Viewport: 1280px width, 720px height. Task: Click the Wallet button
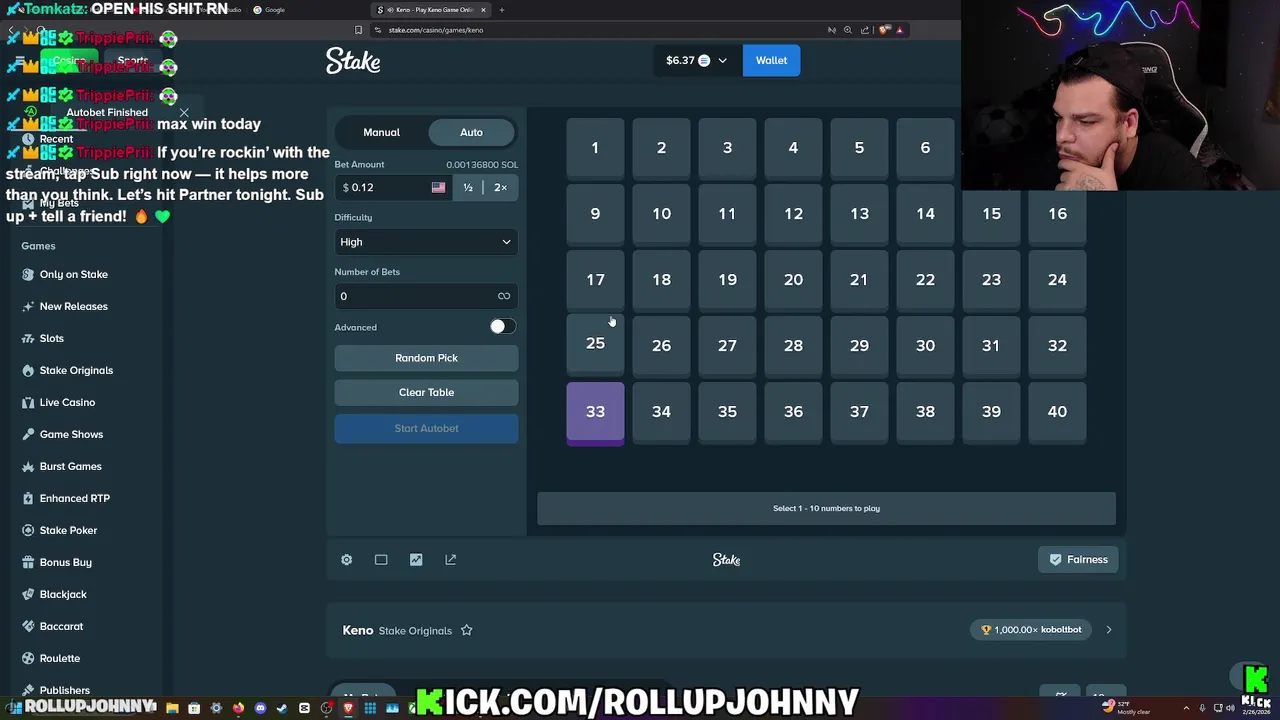[x=771, y=61]
